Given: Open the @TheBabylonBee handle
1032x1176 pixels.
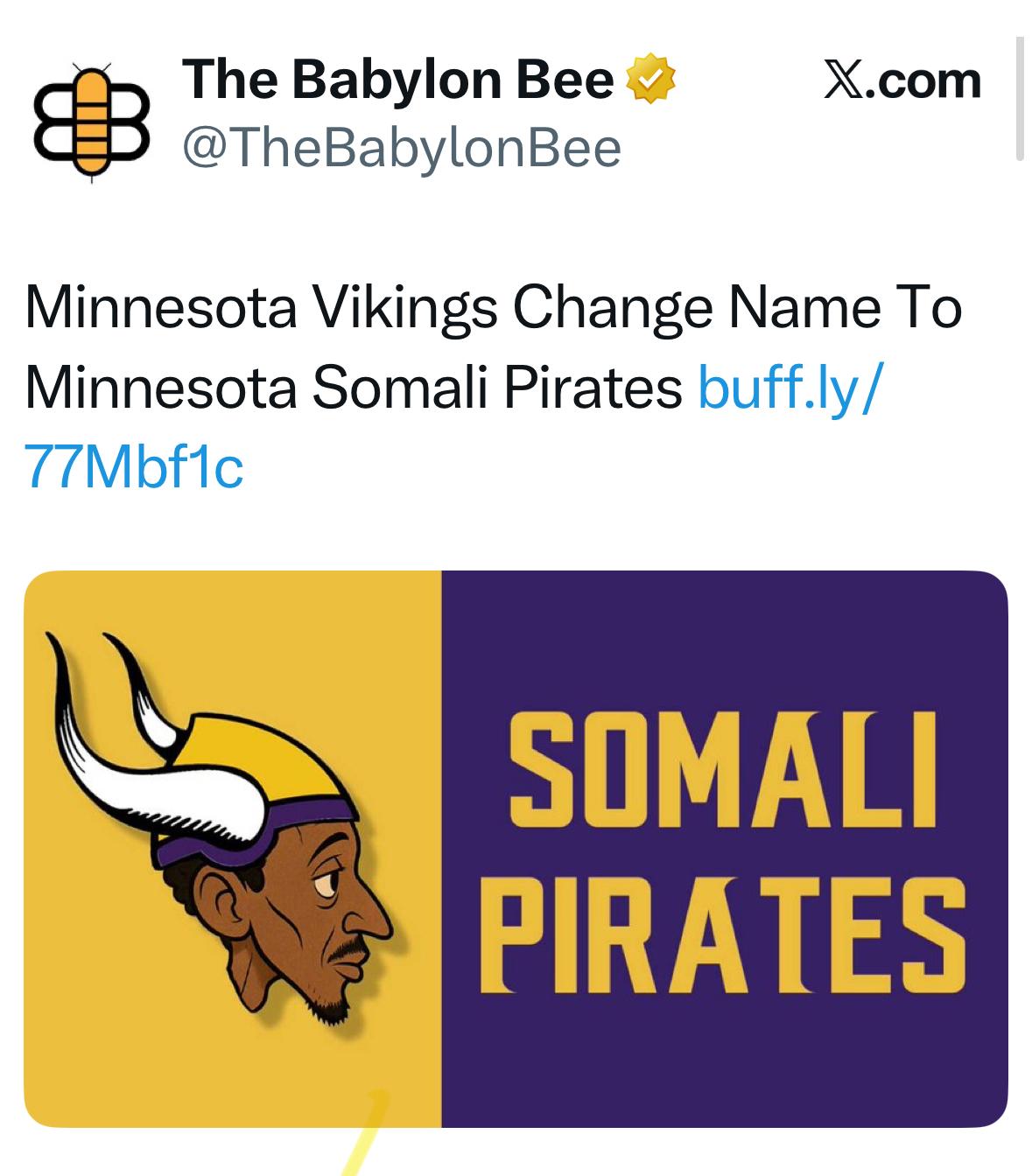Looking at the screenshot, I should tap(401, 148).
